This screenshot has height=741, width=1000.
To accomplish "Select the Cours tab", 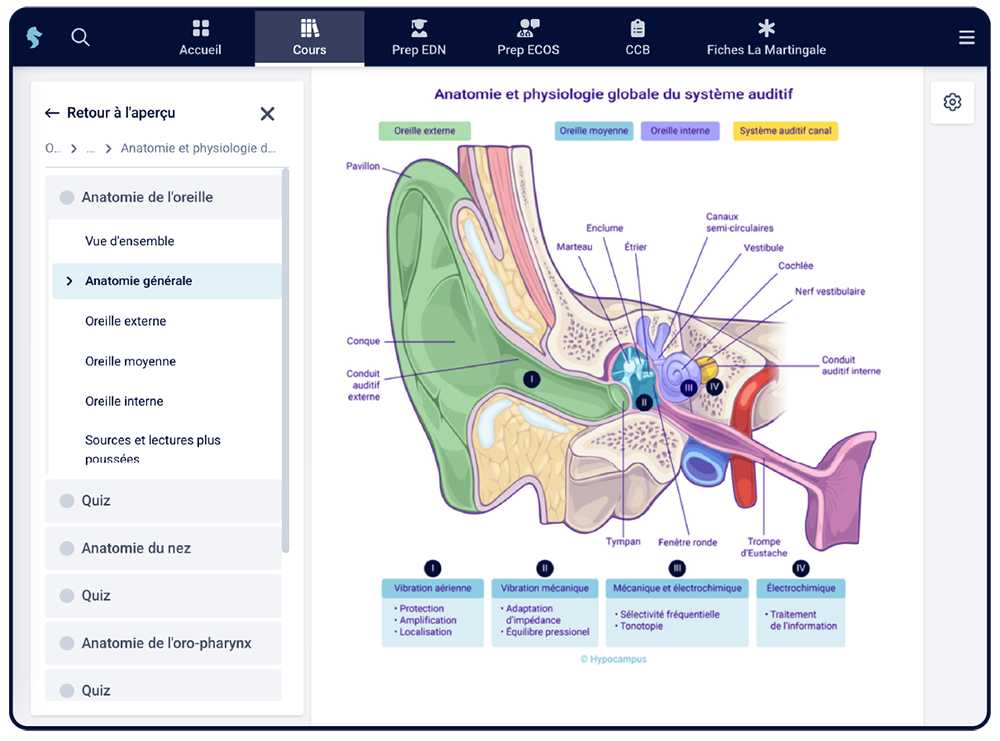I will pyautogui.click(x=309, y=39).
